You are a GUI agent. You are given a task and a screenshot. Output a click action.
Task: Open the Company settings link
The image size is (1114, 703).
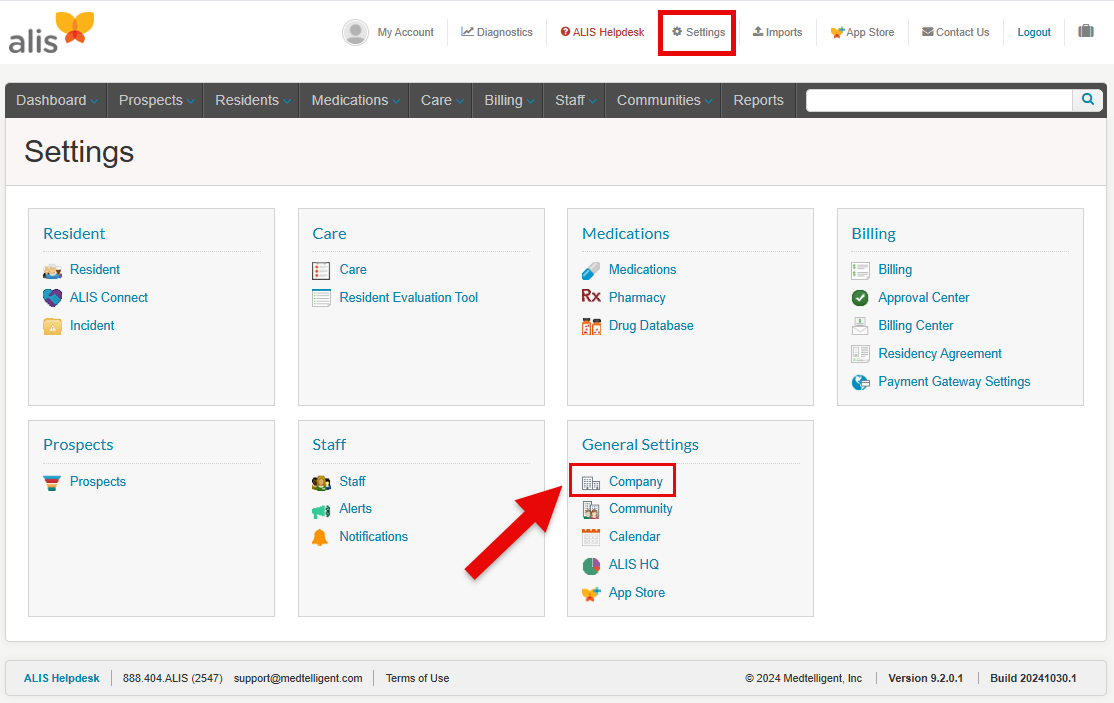point(635,481)
